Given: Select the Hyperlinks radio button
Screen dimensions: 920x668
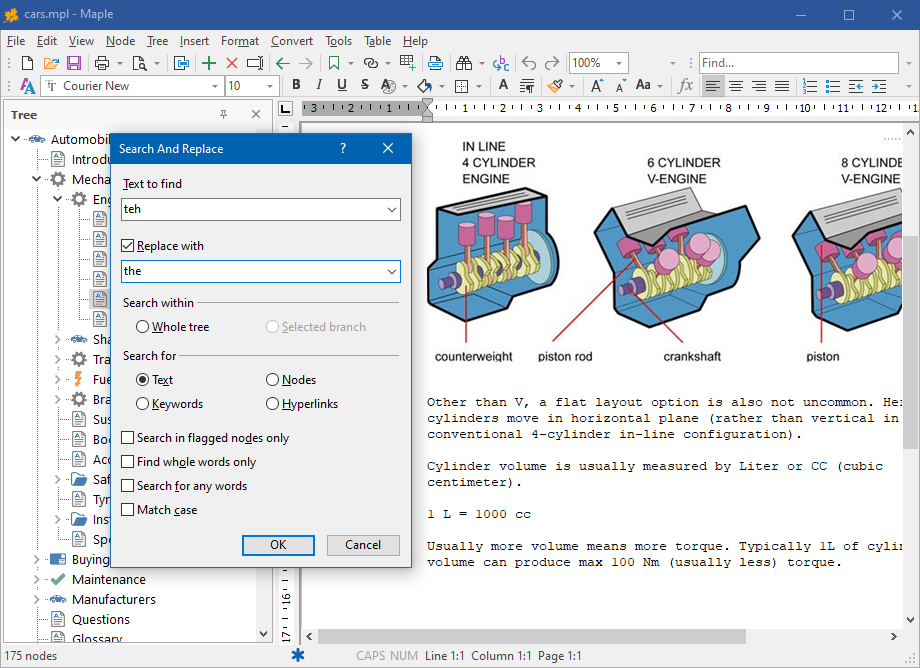Looking at the screenshot, I should [x=272, y=403].
